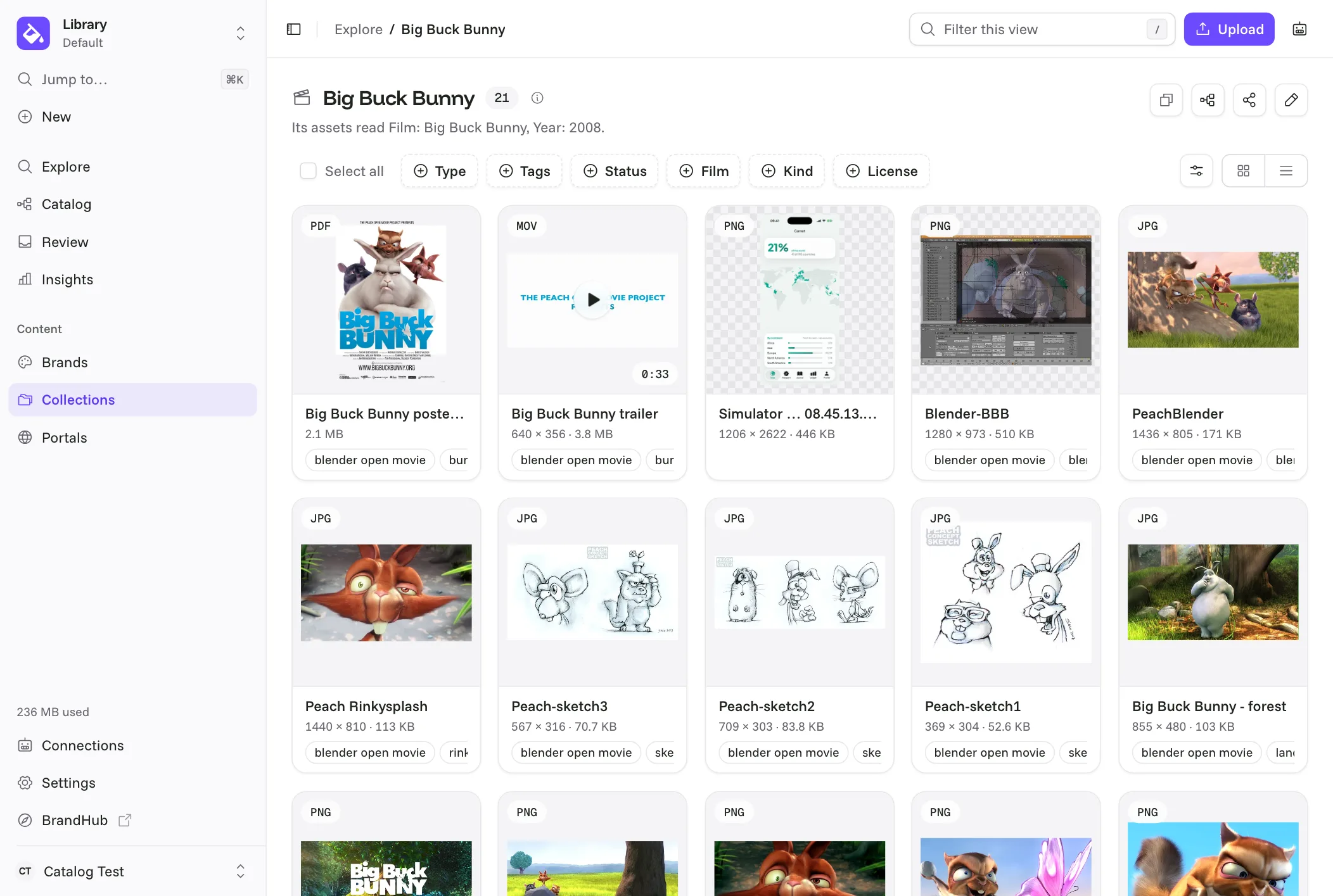Add Tags filter
The height and width of the screenshot is (896, 1333).
coord(524,171)
